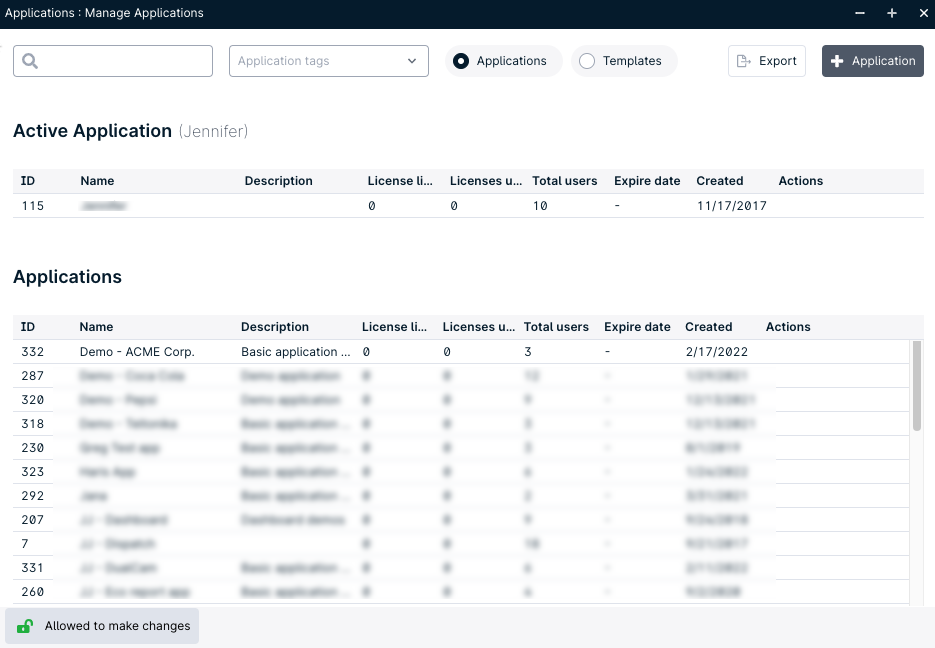Sort by the Created column header
935x648 pixels.
[707, 327]
